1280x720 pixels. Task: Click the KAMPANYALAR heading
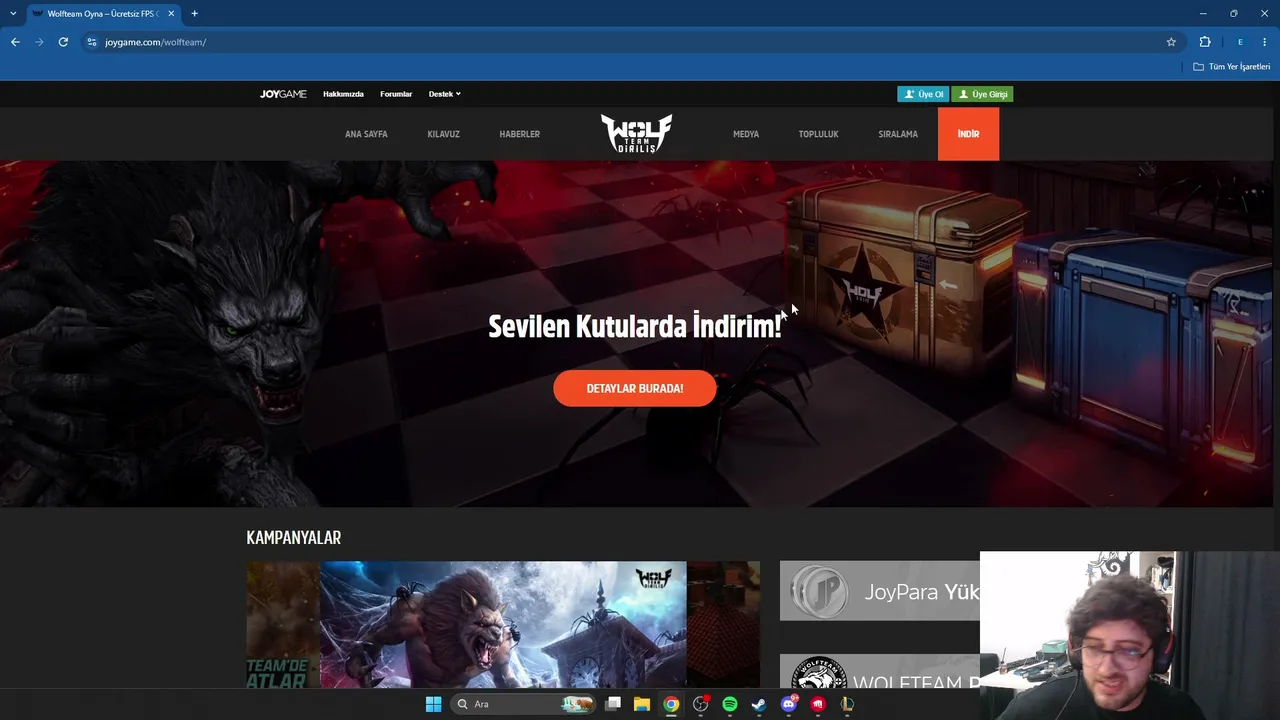click(x=294, y=538)
